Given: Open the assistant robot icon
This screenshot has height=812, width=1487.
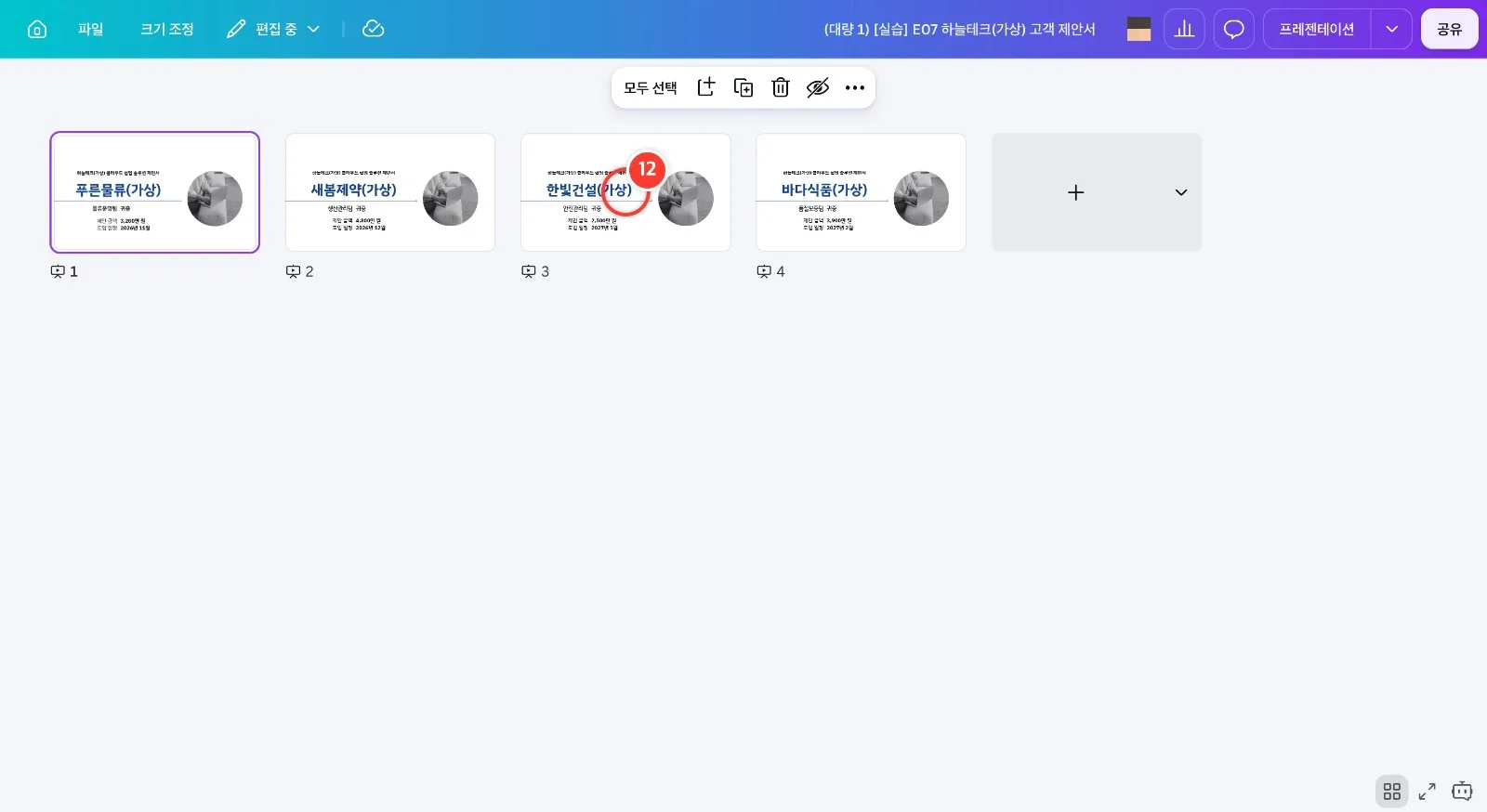Looking at the screenshot, I should point(1462,791).
